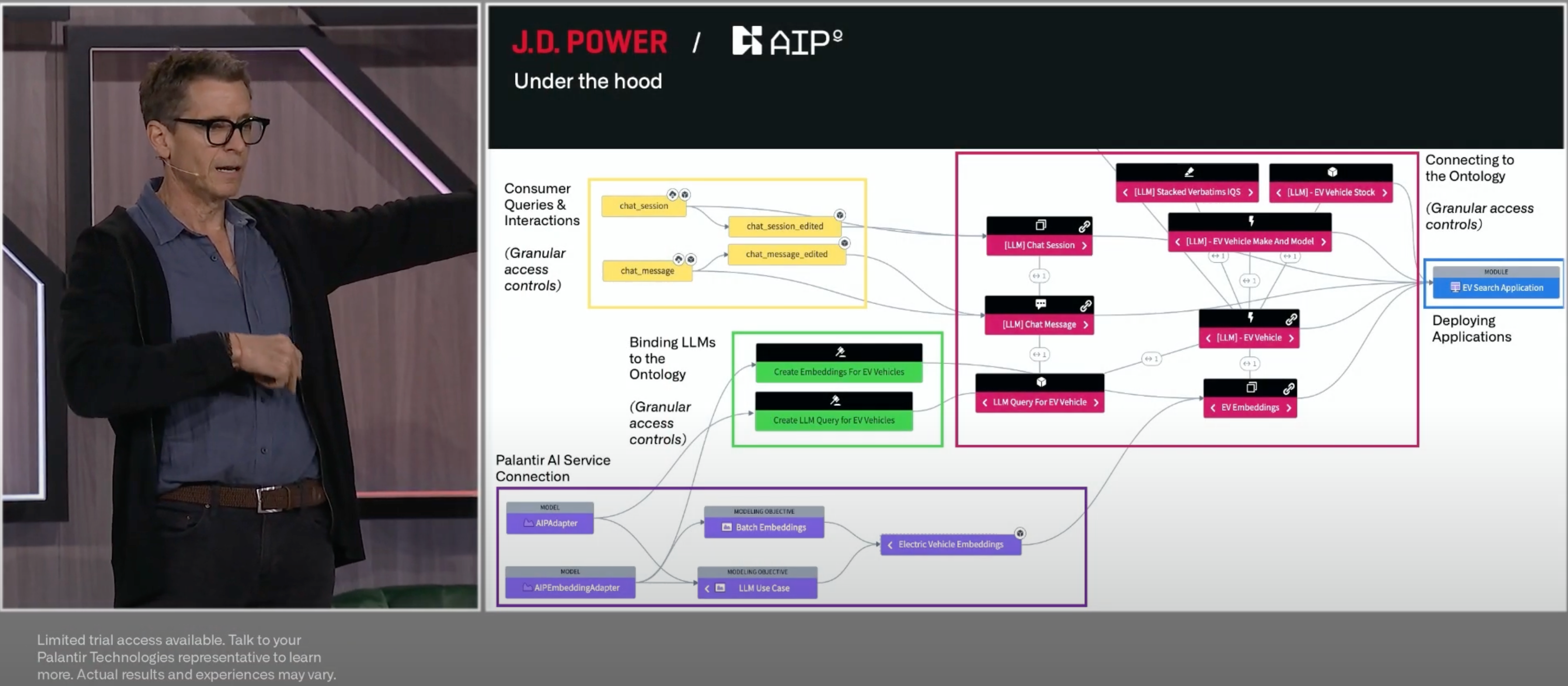Click Create LLM Query for EV Vehicles action
This screenshot has height=686, width=1568.
833,420
